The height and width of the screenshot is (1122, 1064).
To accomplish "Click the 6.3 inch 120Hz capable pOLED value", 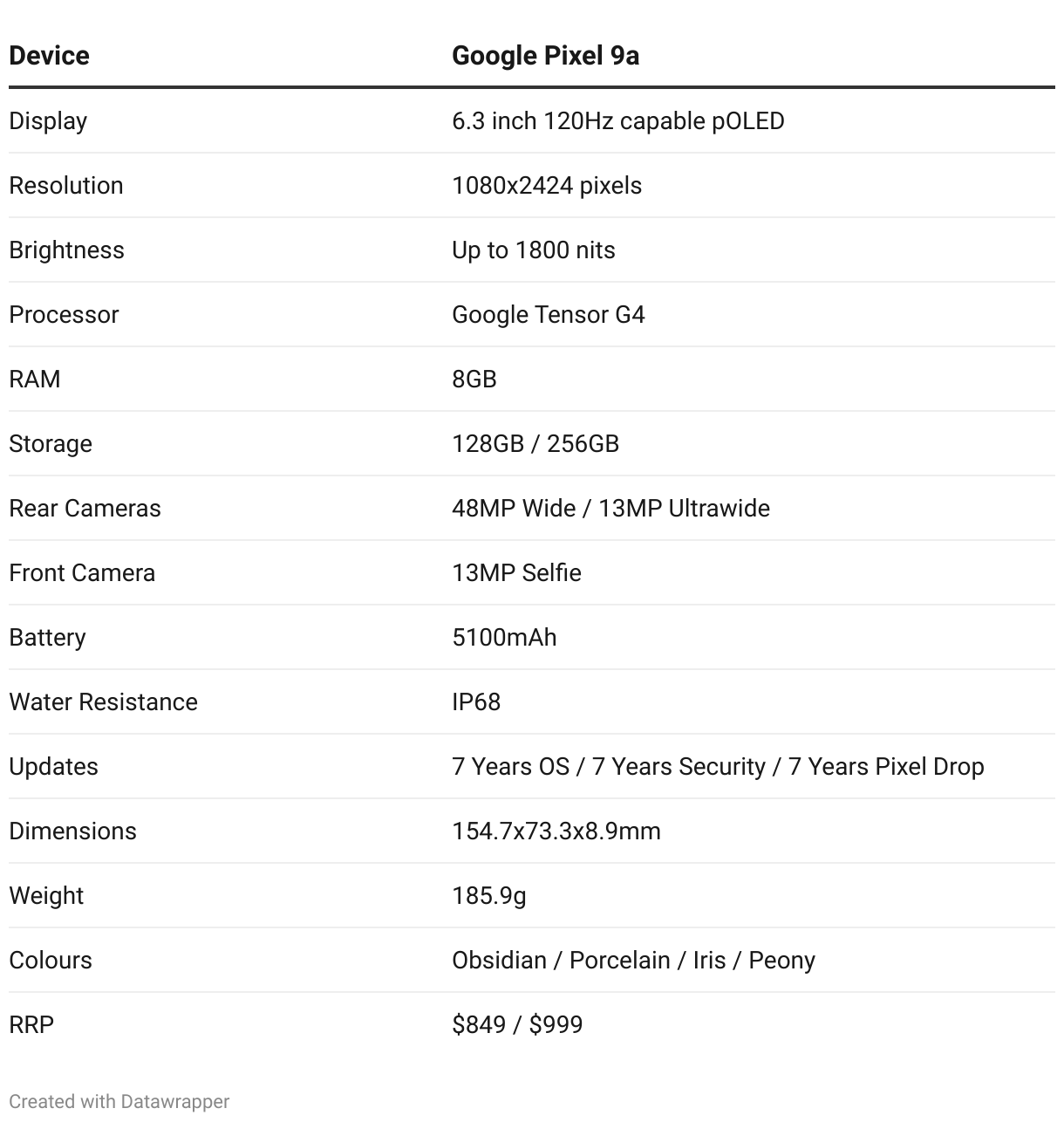I will [x=618, y=121].
